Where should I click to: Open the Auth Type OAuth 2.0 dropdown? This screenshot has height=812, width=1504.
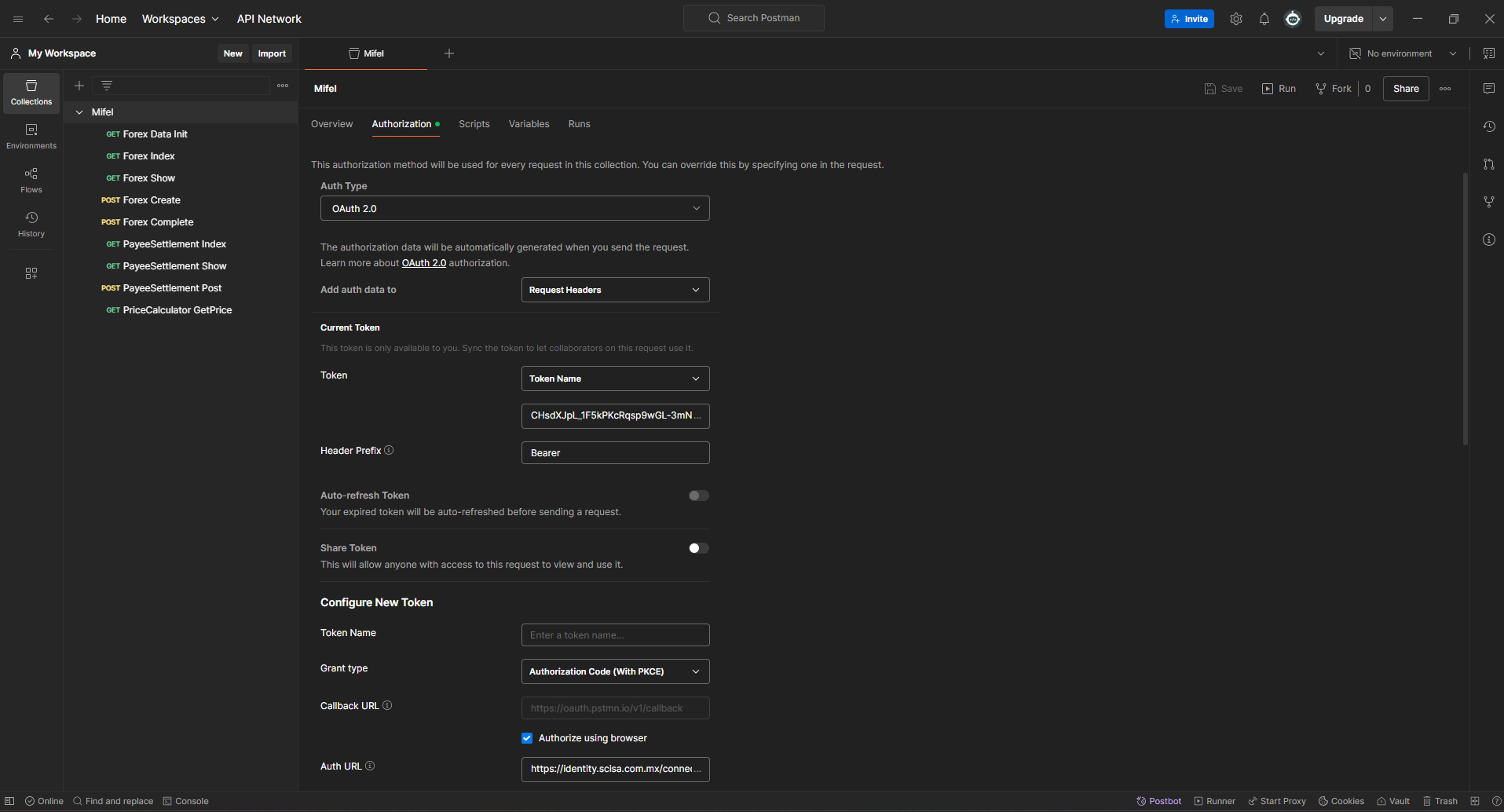[514, 208]
